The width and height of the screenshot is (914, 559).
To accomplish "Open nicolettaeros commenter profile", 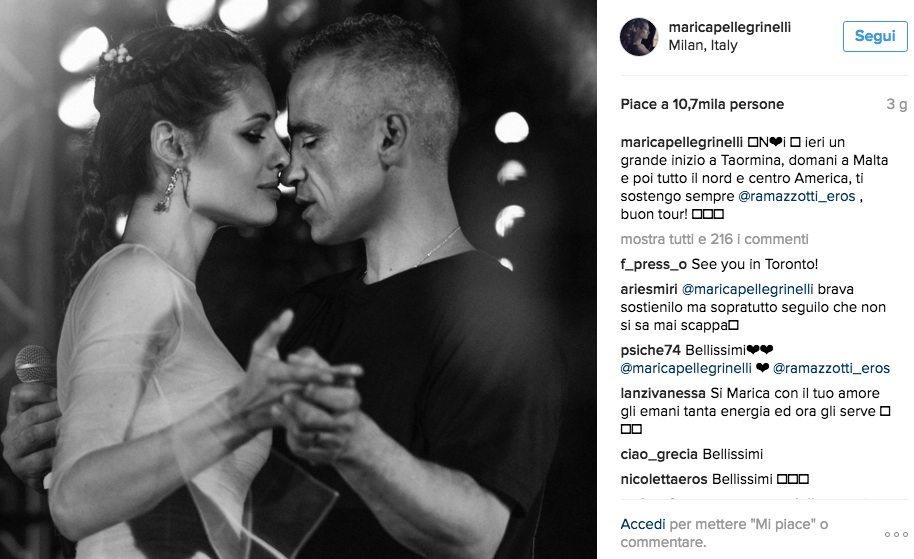I will (663, 479).
